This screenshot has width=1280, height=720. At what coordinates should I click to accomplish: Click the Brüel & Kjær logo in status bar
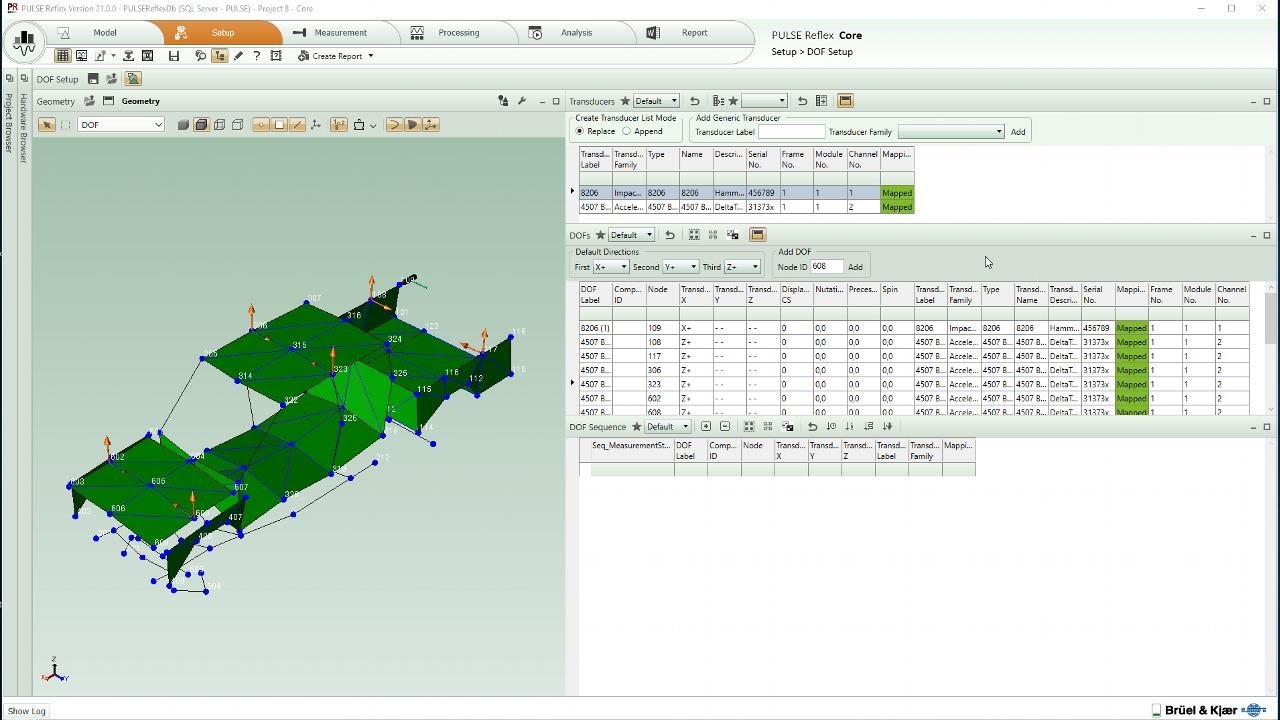pos(1210,710)
